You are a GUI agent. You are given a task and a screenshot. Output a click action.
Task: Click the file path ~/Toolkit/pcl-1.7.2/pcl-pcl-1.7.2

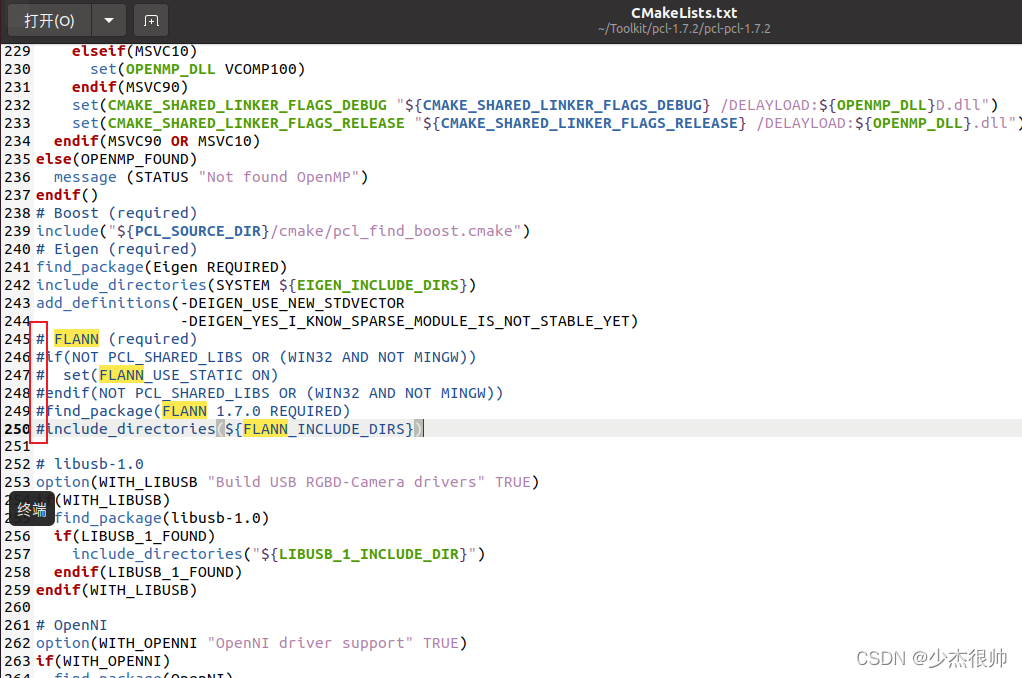tap(684, 29)
